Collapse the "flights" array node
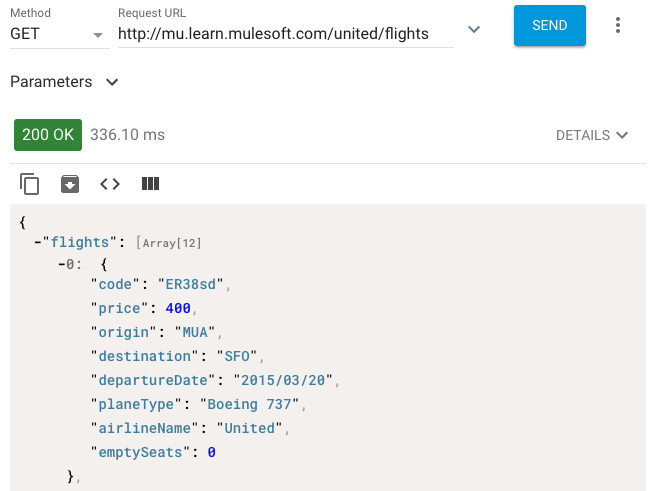Screen dimensions: 660x491 [38, 243]
